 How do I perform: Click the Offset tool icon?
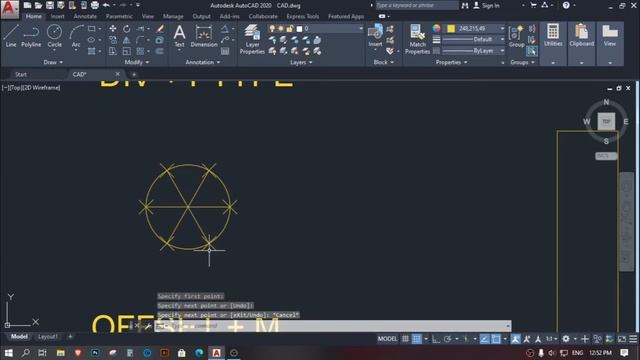160,51
